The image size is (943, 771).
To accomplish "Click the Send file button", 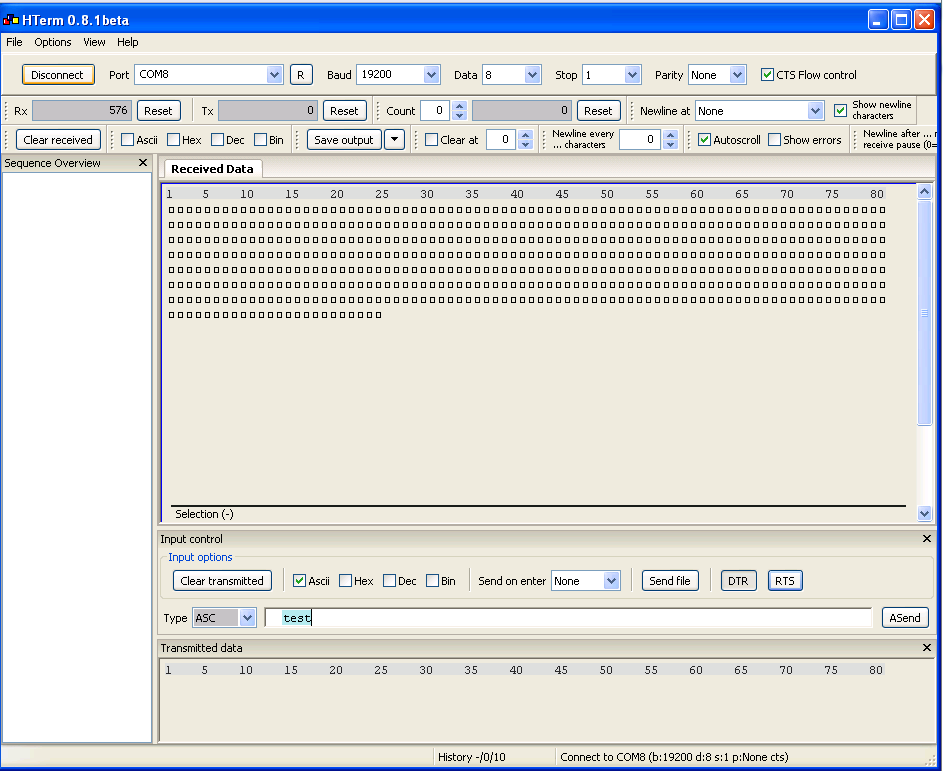I will coord(670,580).
